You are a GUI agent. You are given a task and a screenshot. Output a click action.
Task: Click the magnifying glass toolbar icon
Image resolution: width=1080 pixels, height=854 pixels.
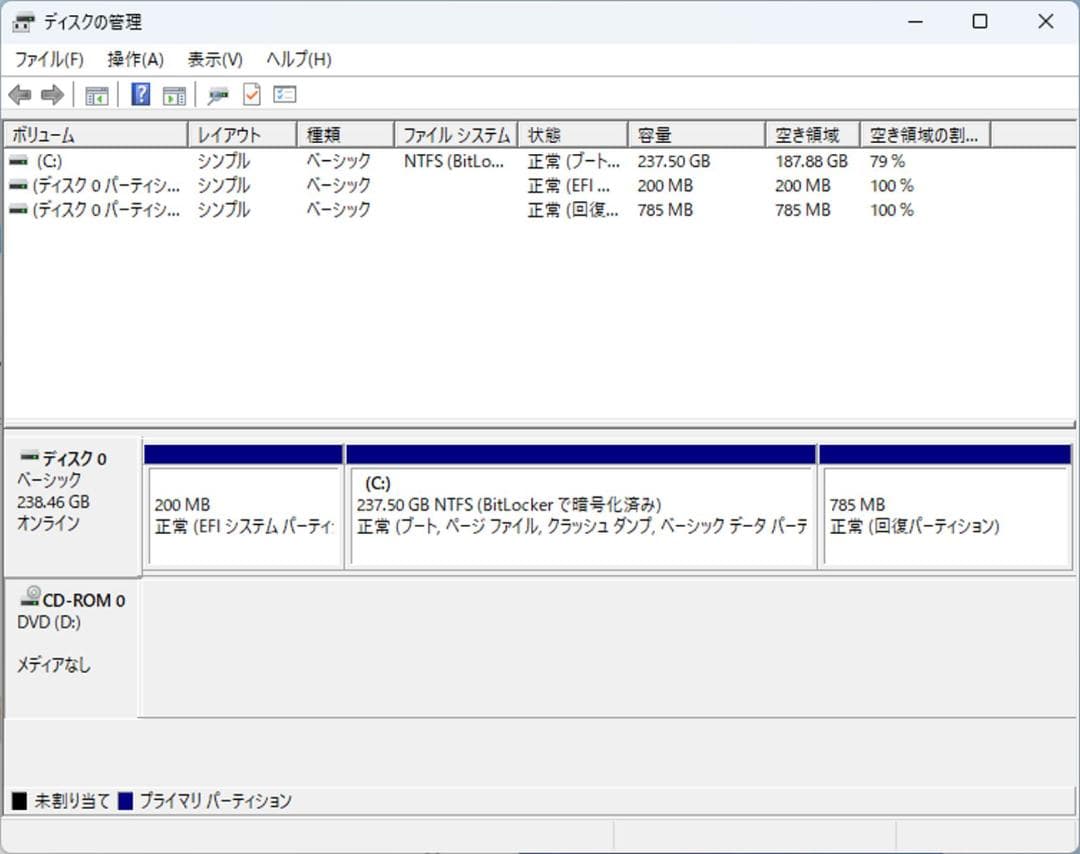[x=216, y=94]
